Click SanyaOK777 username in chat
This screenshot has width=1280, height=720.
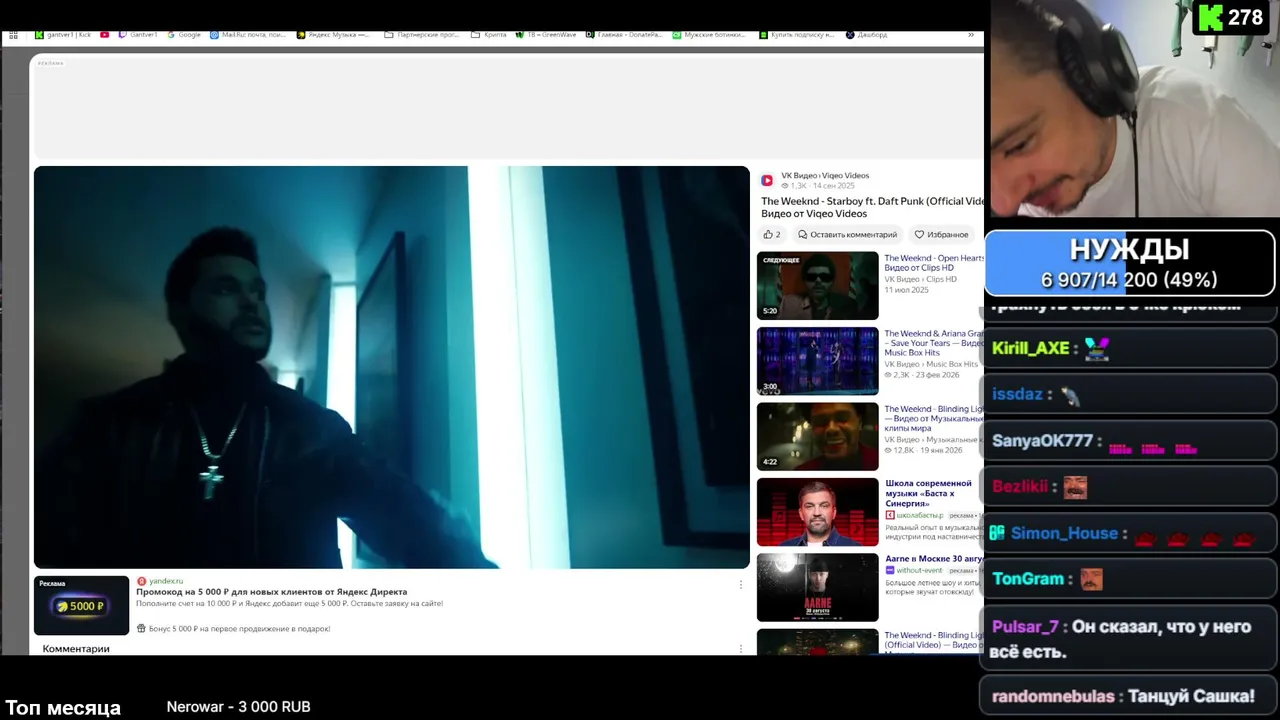pyautogui.click(x=1042, y=441)
